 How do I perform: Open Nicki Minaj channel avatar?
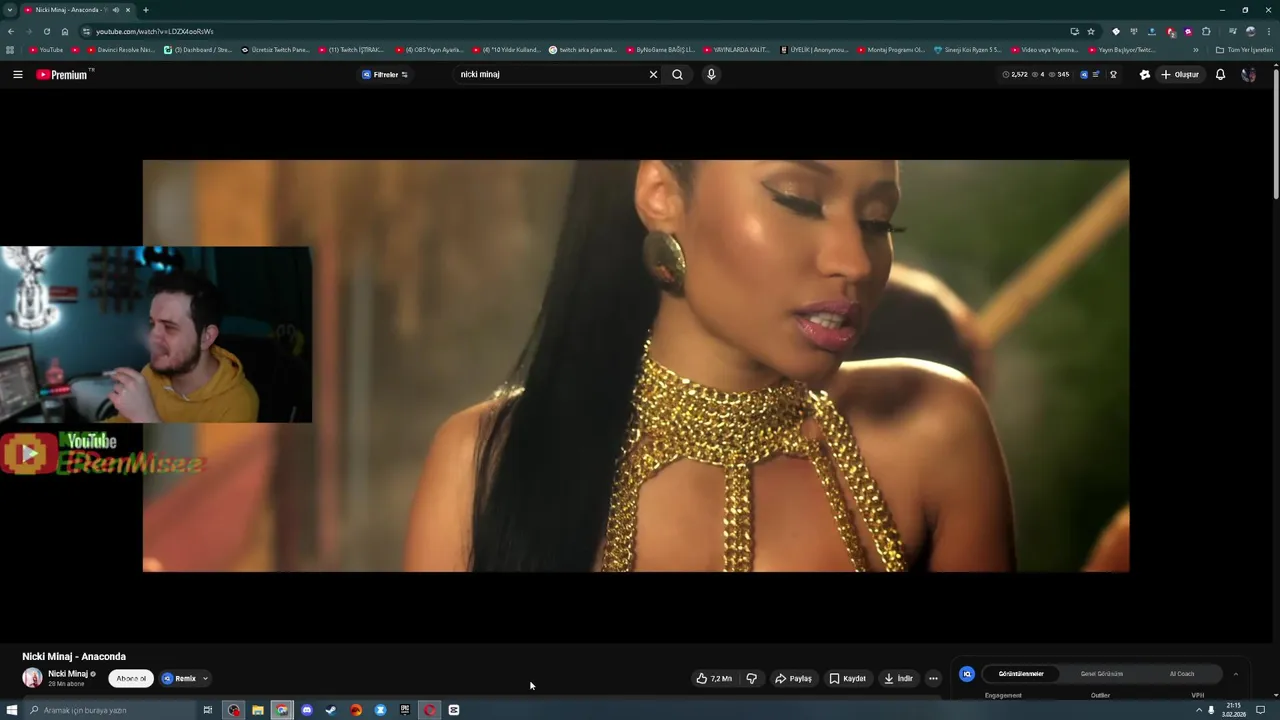click(x=33, y=678)
